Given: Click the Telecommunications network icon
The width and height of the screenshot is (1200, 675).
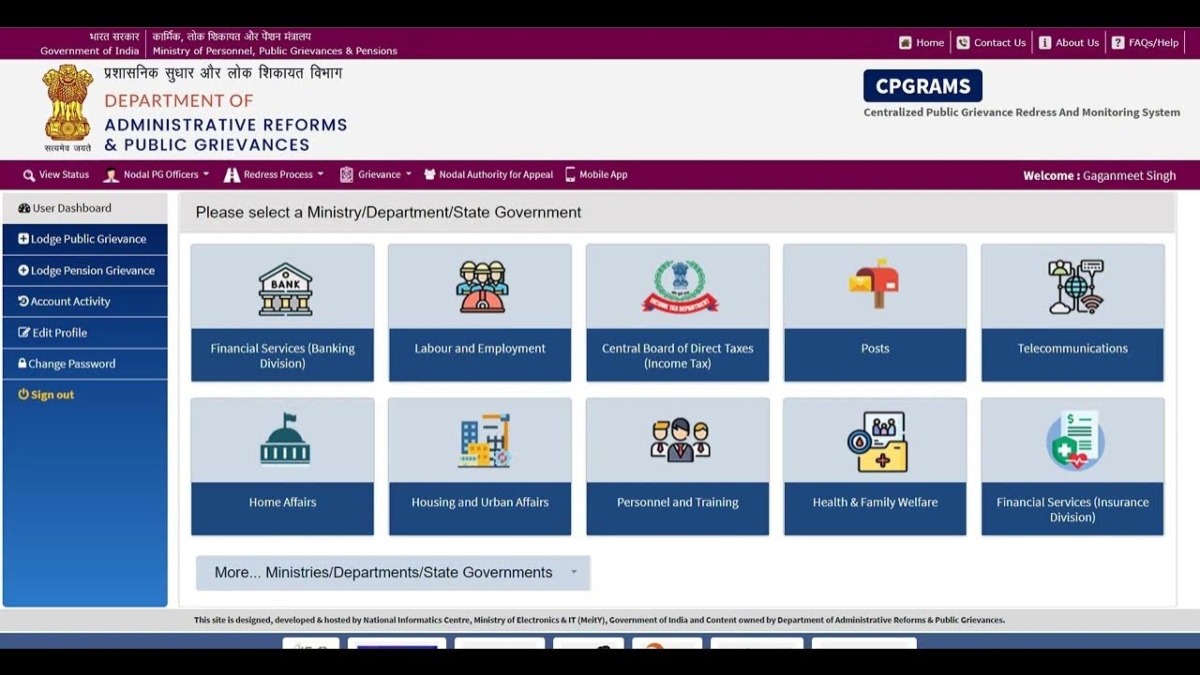Looking at the screenshot, I should [x=1074, y=287].
